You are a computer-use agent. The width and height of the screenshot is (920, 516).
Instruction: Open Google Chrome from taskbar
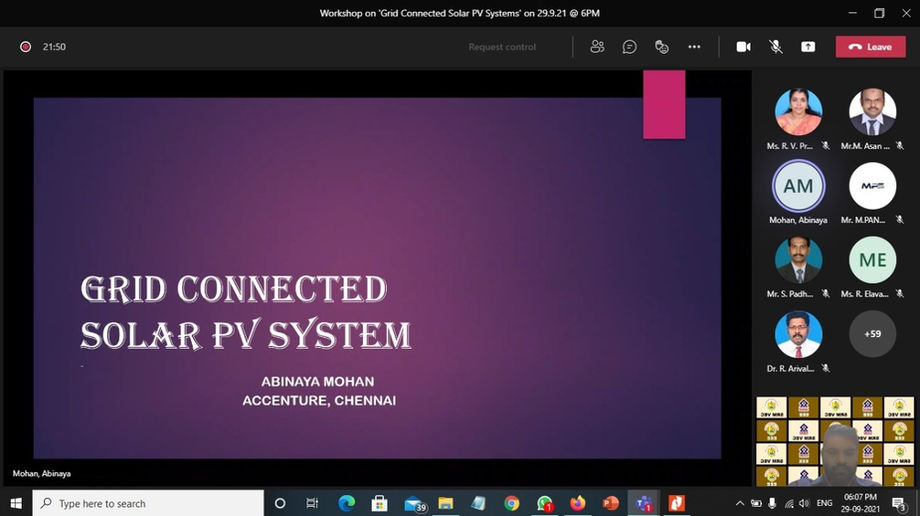click(x=512, y=503)
